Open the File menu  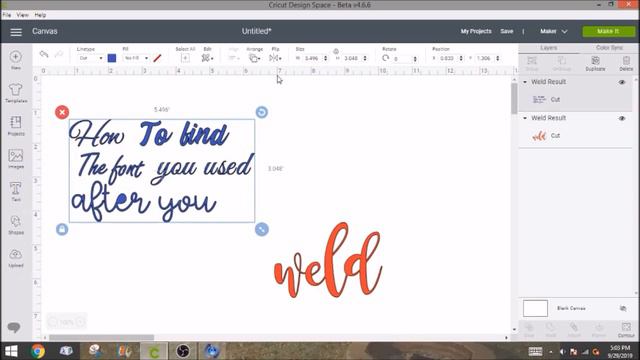7,15
